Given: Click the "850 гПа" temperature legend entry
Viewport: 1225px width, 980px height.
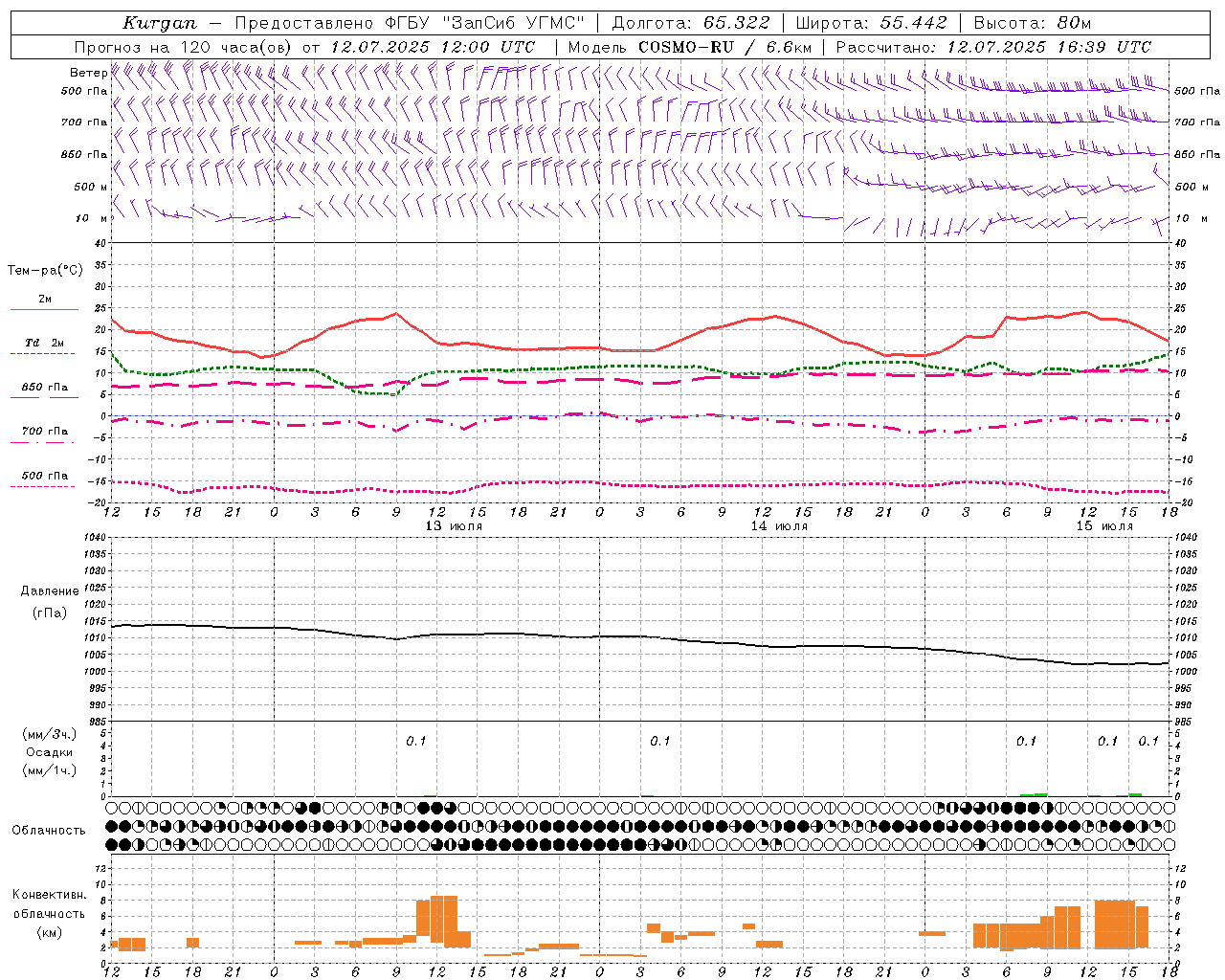Looking at the screenshot, I should pyautogui.click(x=44, y=388).
